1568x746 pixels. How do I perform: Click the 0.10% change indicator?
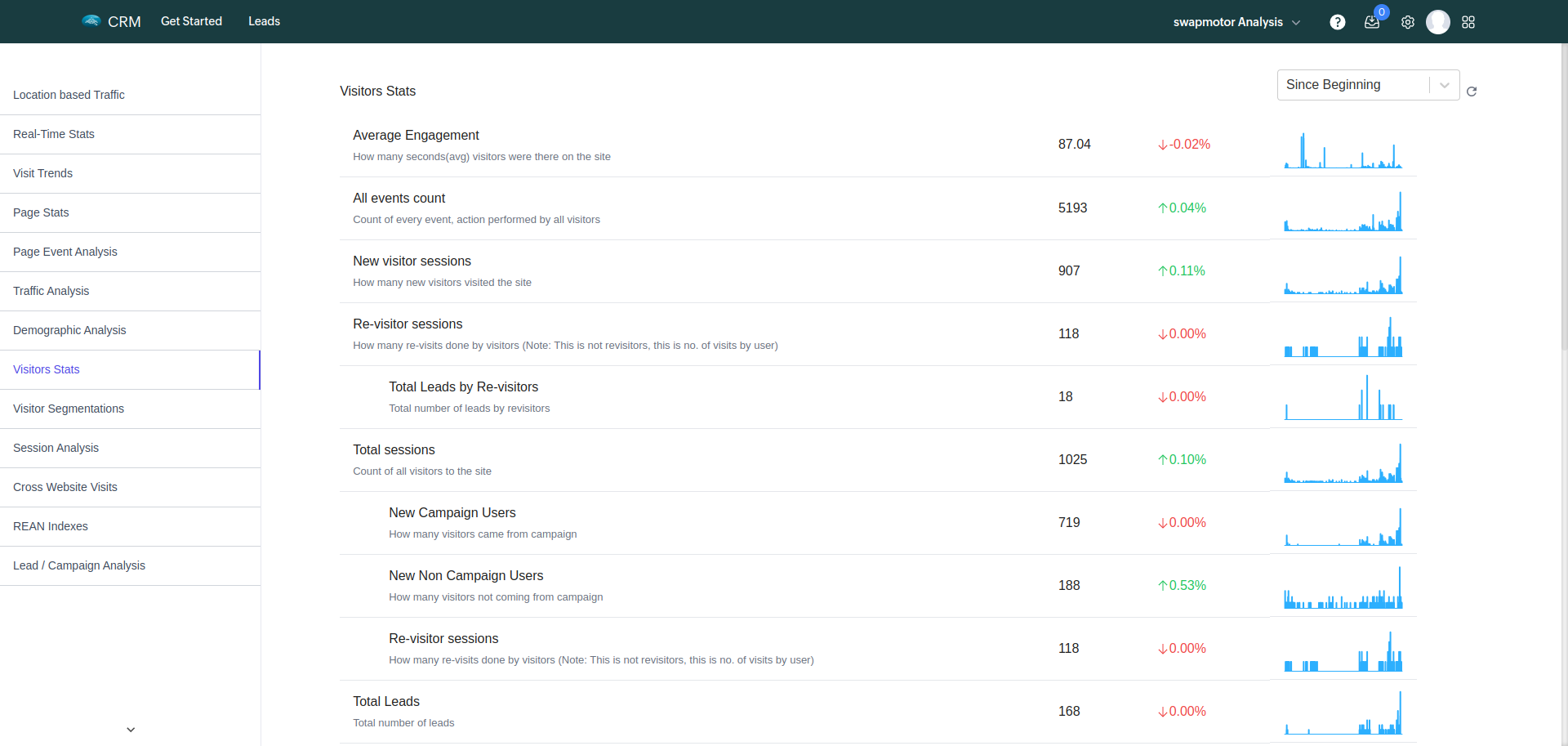(x=1182, y=459)
